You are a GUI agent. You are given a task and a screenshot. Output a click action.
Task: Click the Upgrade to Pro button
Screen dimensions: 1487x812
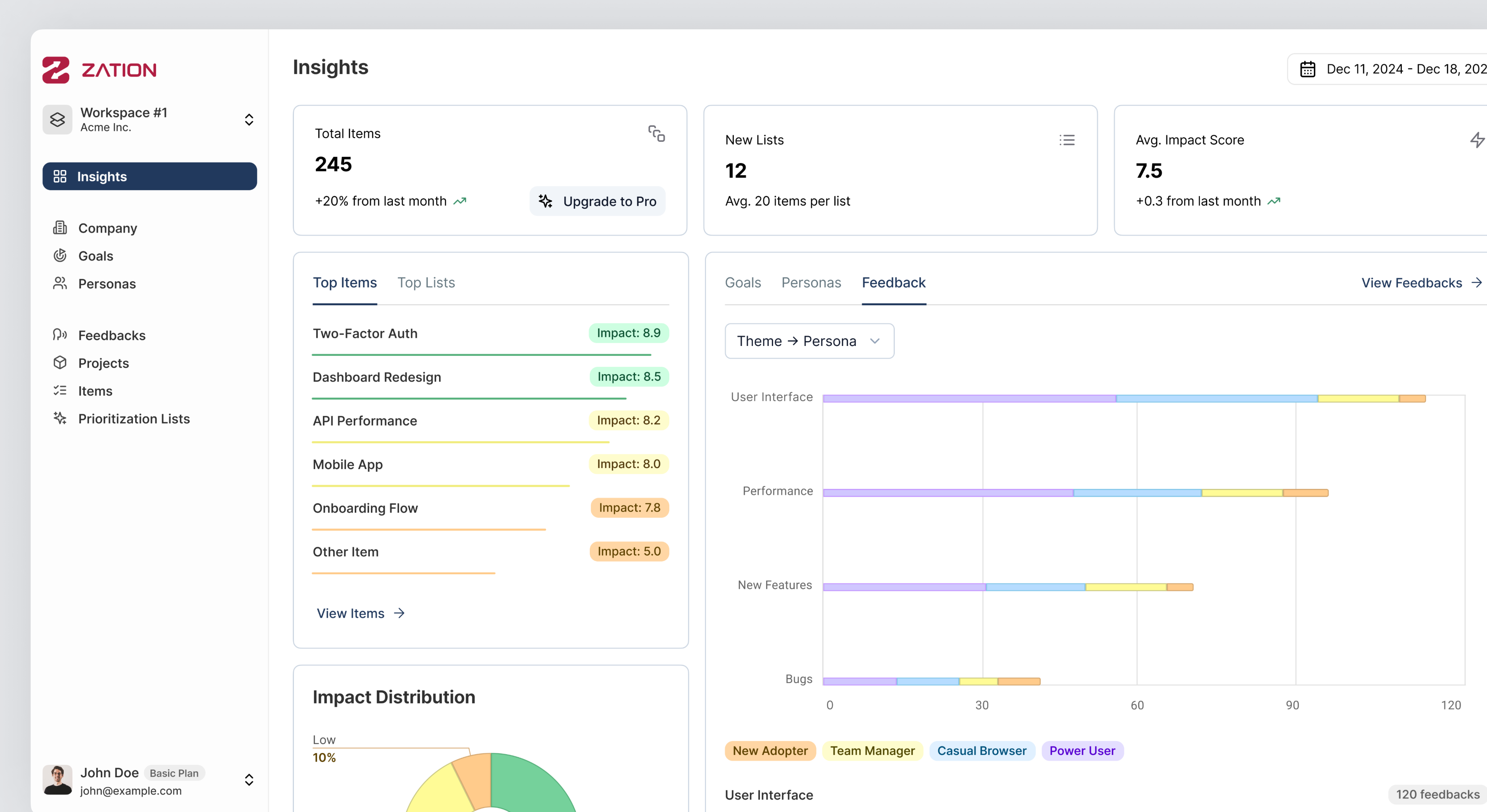pyautogui.click(x=597, y=201)
